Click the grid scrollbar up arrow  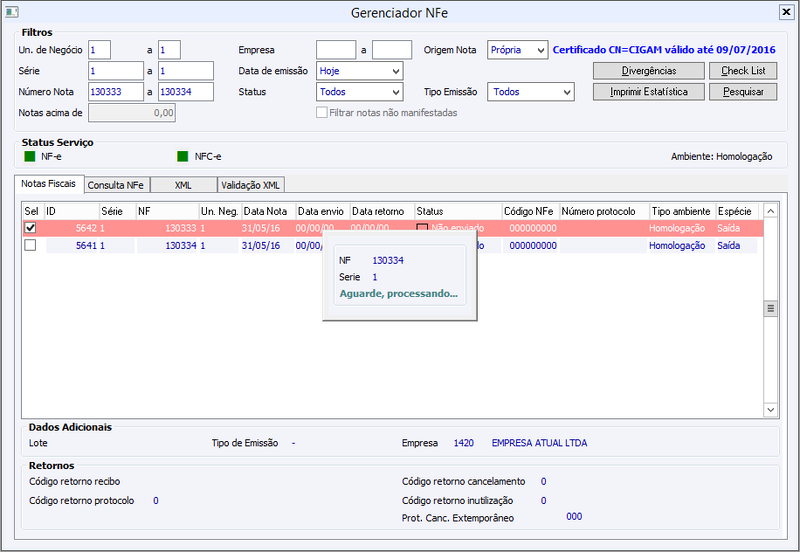coord(770,211)
